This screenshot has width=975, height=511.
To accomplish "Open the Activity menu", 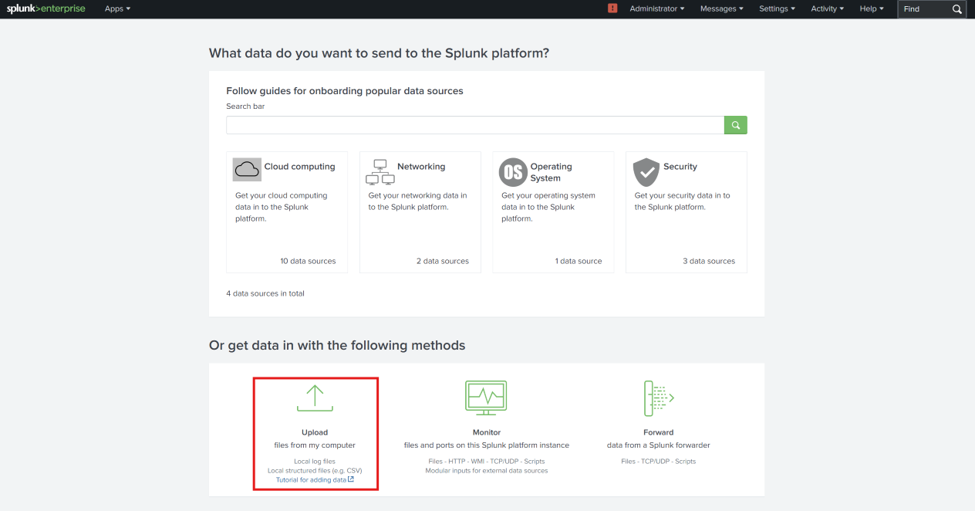I will click(x=827, y=9).
